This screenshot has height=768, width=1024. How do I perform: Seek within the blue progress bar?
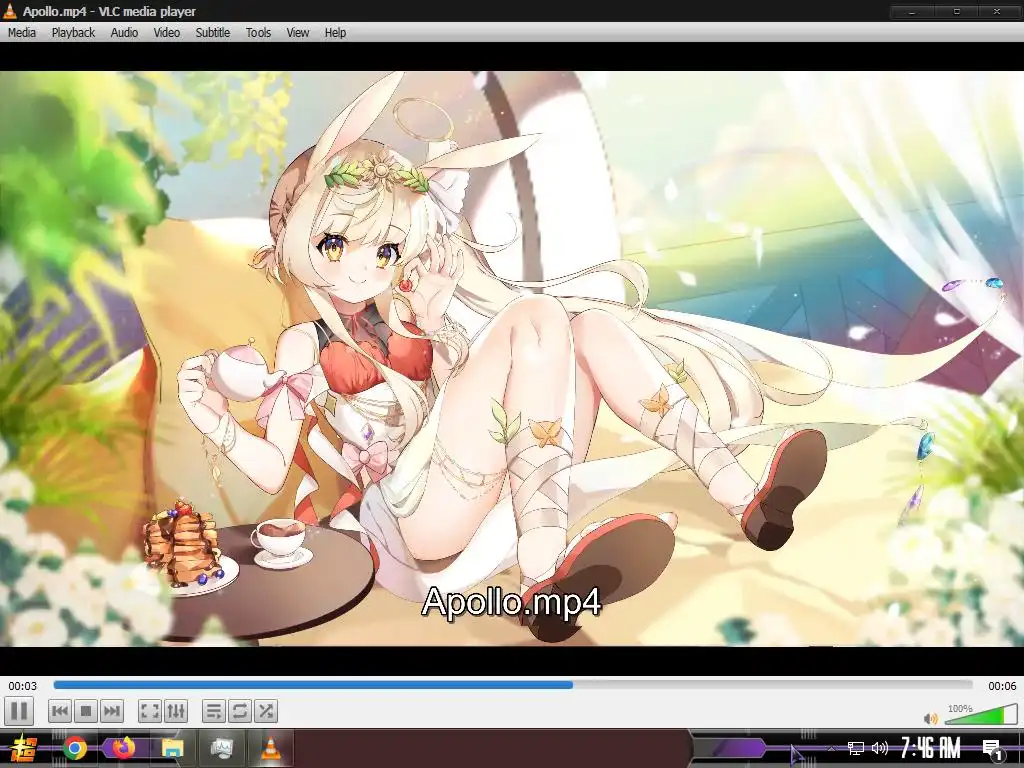pos(513,685)
